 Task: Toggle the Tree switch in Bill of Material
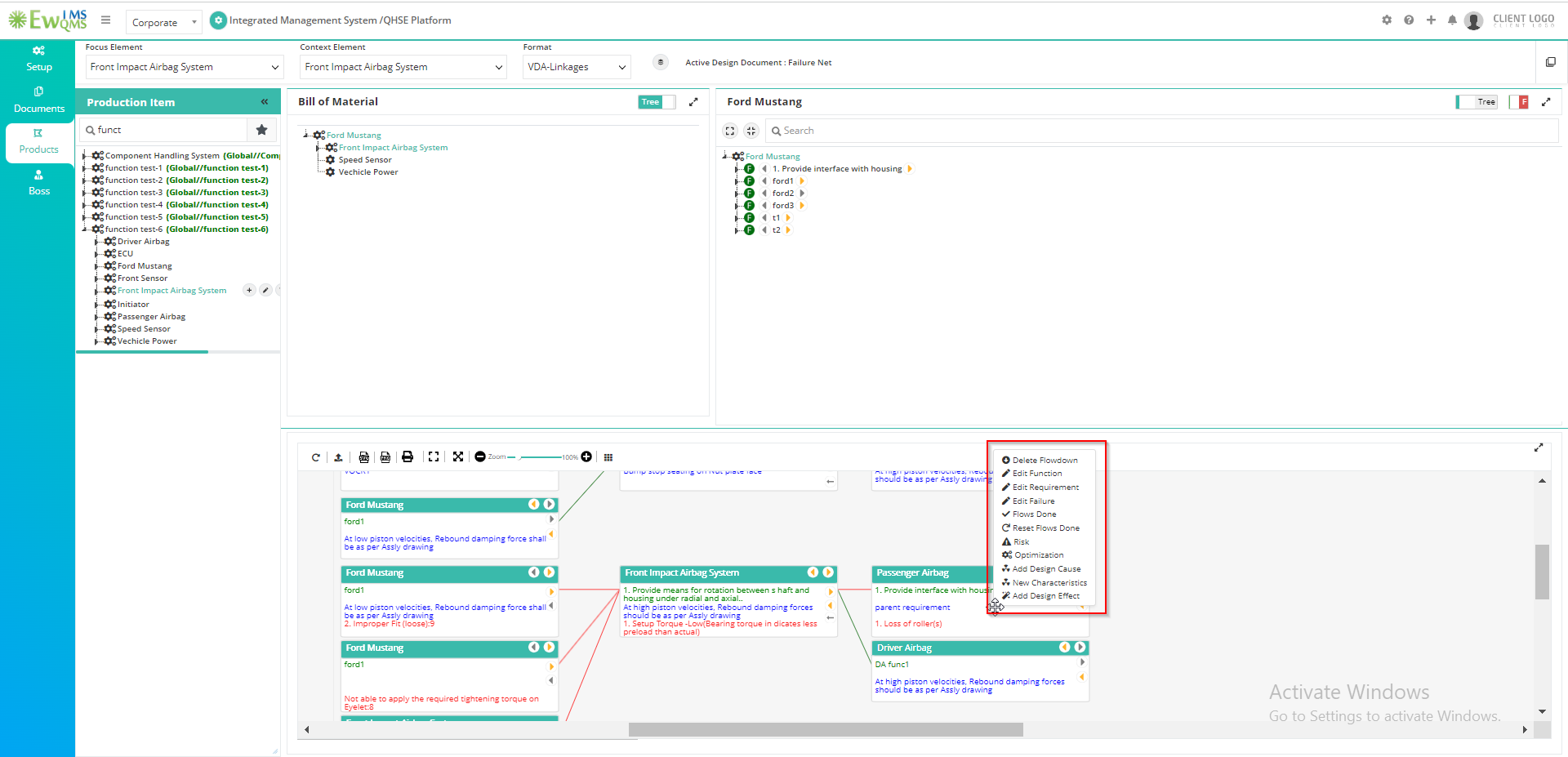[x=657, y=102]
